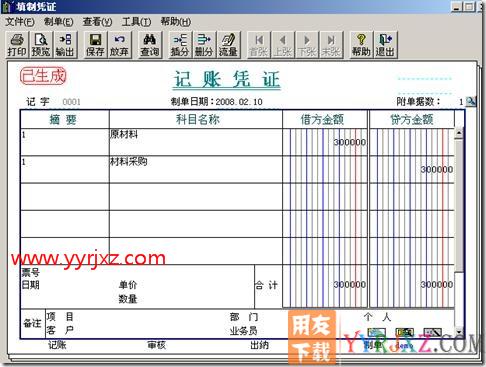486x367 pixels.
Task: Open 文件(F) menu
Action: tap(20, 22)
